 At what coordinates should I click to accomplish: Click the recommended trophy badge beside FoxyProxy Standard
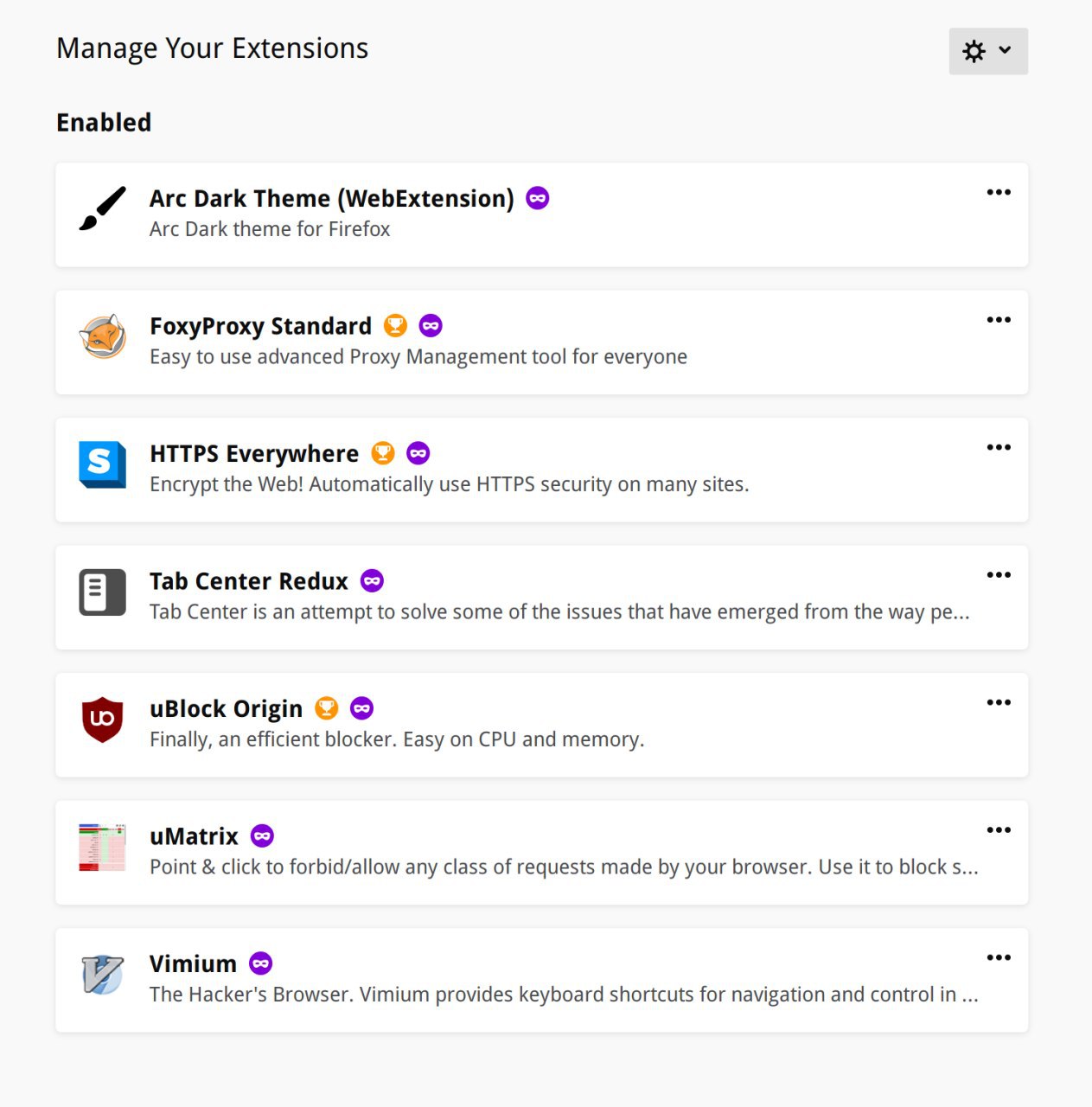[x=395, y=325]
